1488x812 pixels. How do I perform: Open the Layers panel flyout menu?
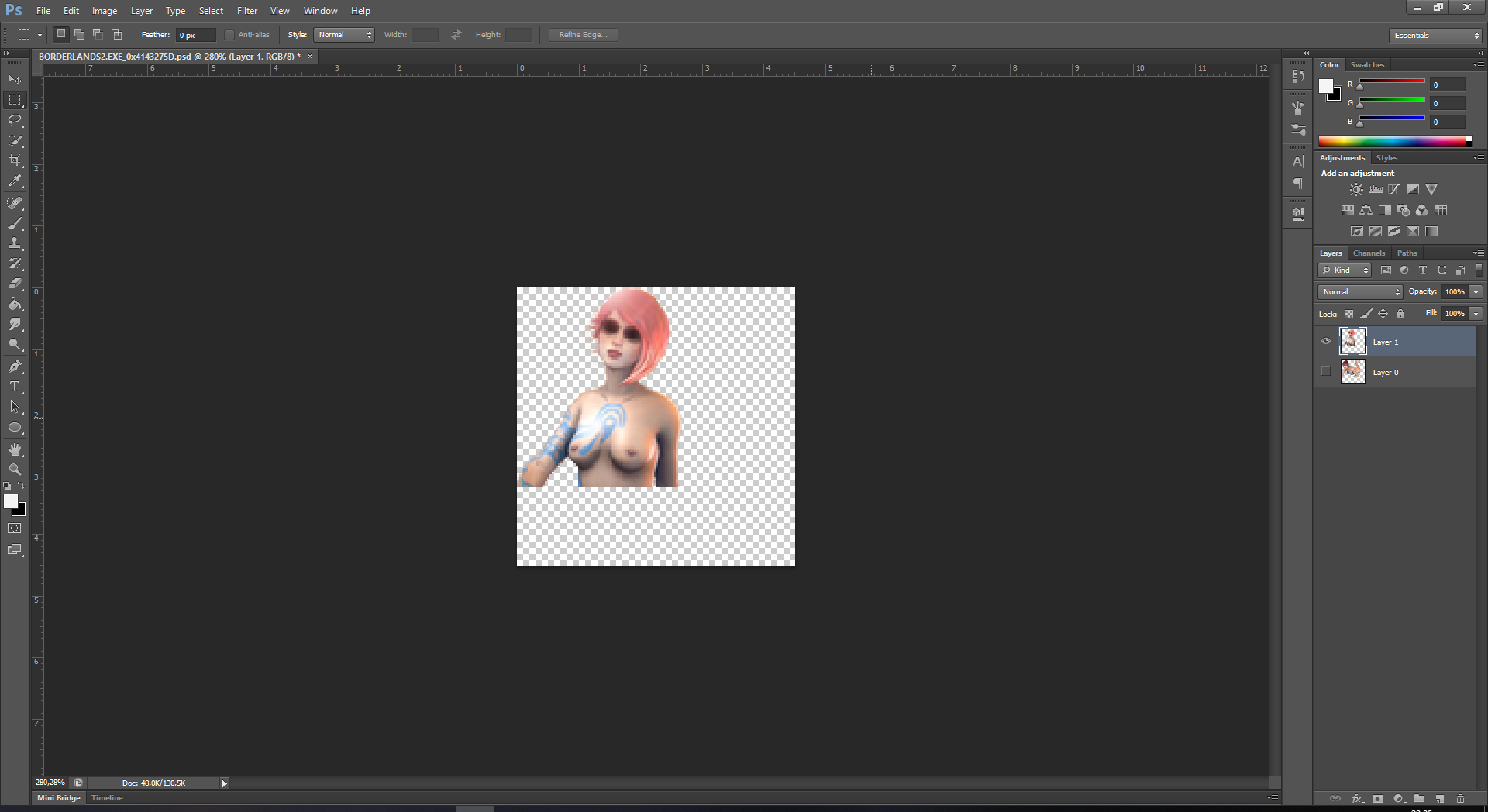coord(1478,253)
